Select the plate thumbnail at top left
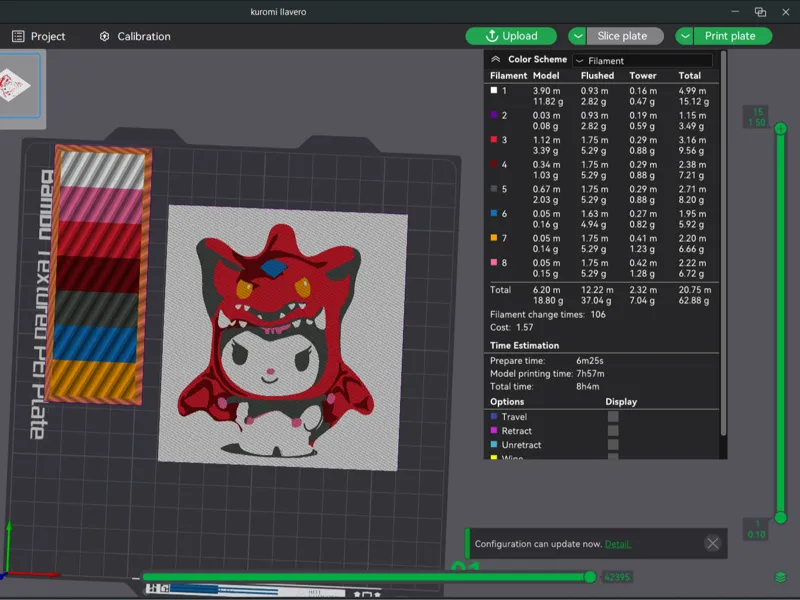The height and width of the screenshot is (600, 800). pos(19,86)
